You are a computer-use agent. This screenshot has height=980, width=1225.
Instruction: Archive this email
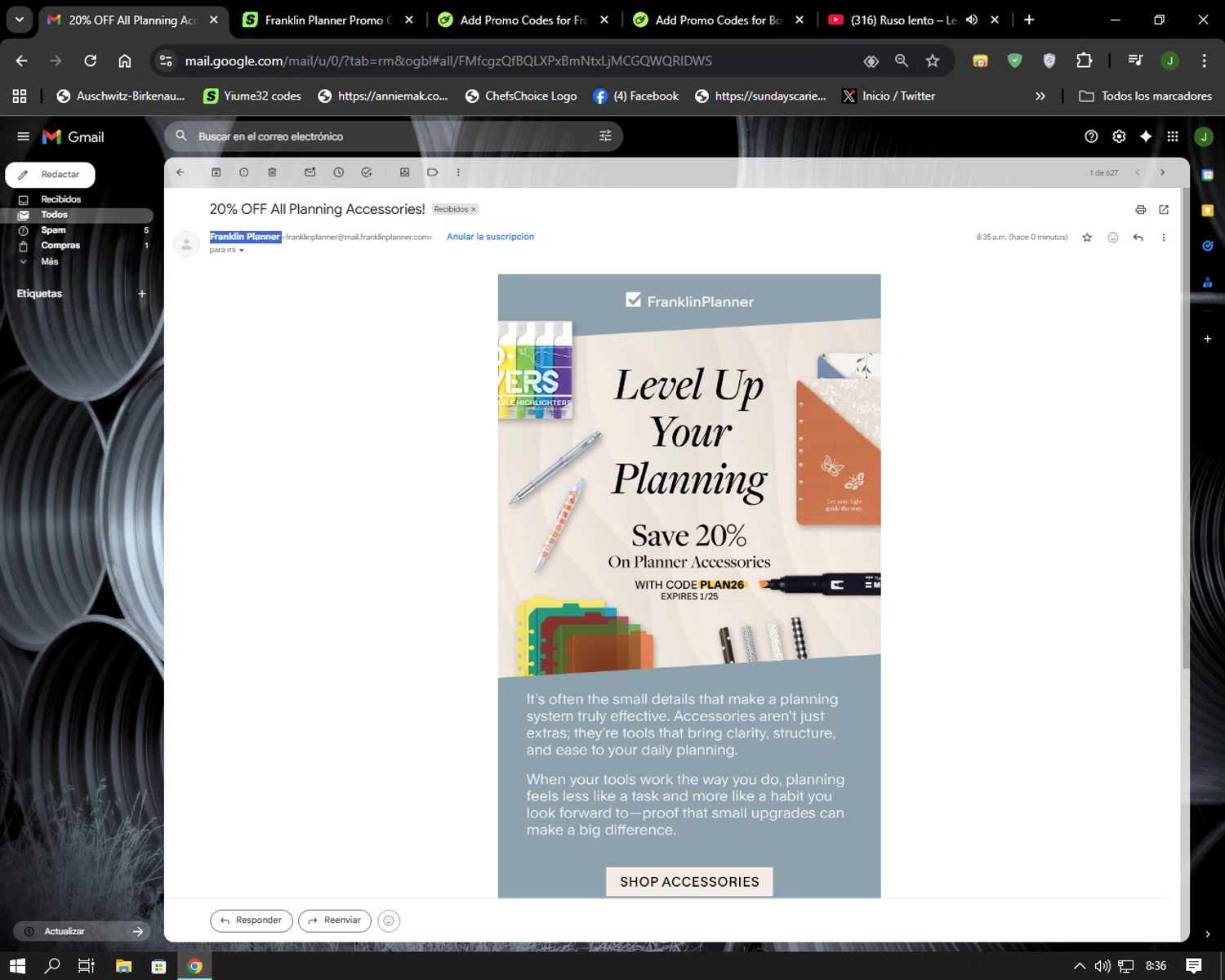pyautogui.click(x=216, y=172)
